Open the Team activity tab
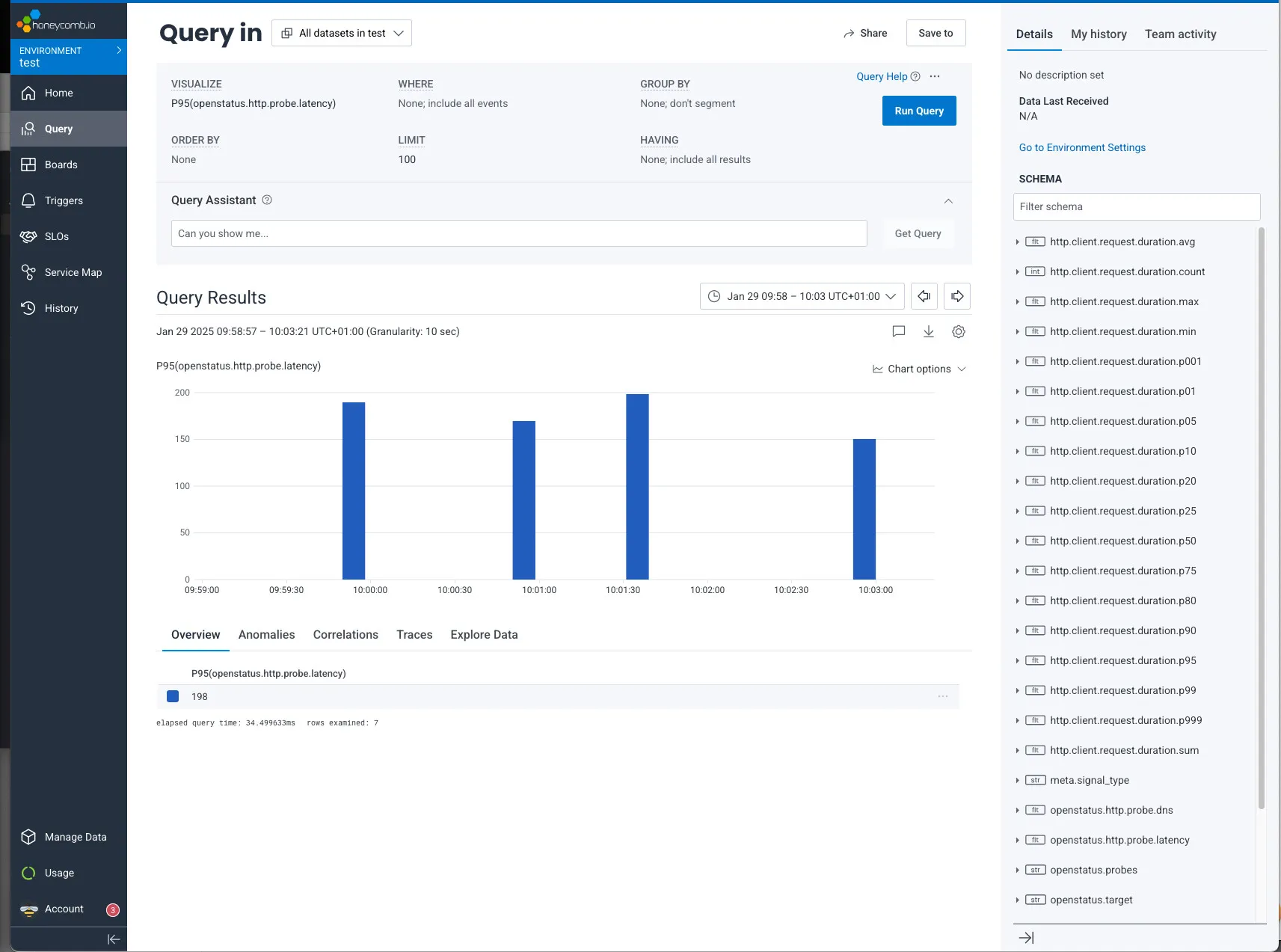This screenshot has height=952, width=1281. (x=1179, y=34)
